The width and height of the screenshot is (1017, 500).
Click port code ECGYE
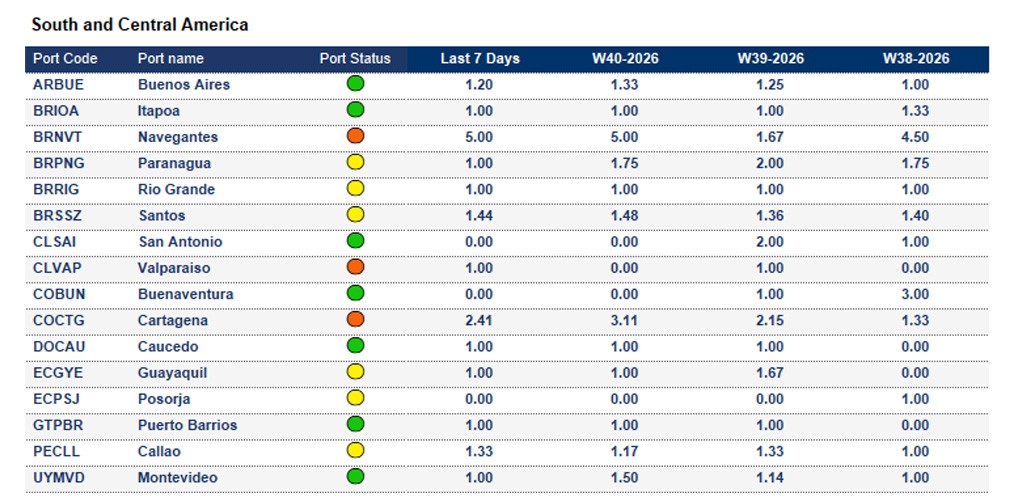pyautogui.click(x=58, y=373)
